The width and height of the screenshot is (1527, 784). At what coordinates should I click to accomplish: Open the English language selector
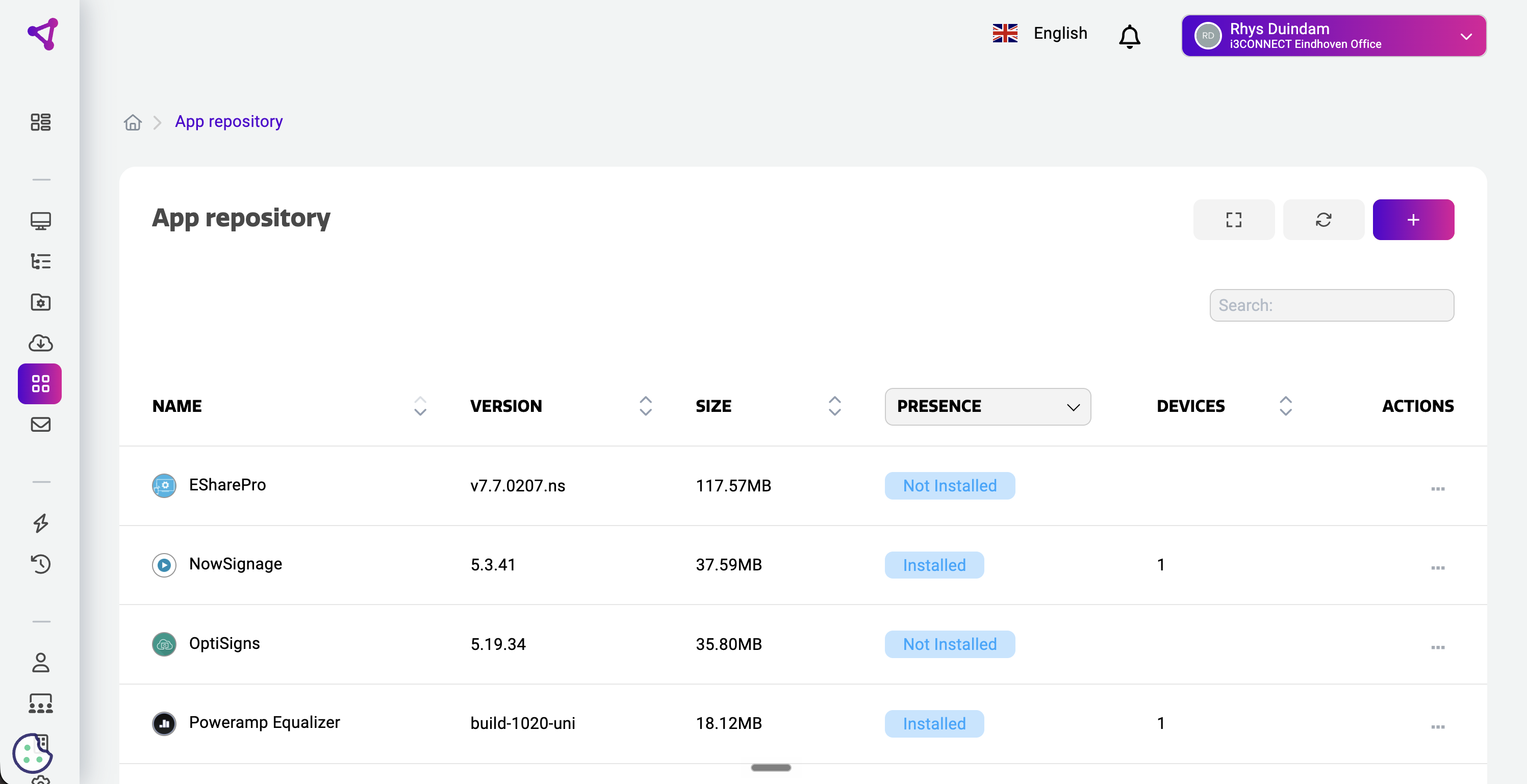coord(1040,33)
